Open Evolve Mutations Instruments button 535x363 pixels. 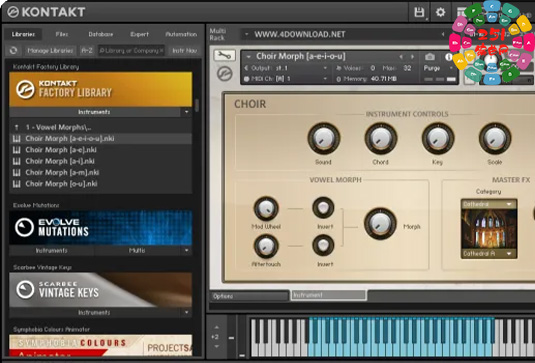pos(52,250)
